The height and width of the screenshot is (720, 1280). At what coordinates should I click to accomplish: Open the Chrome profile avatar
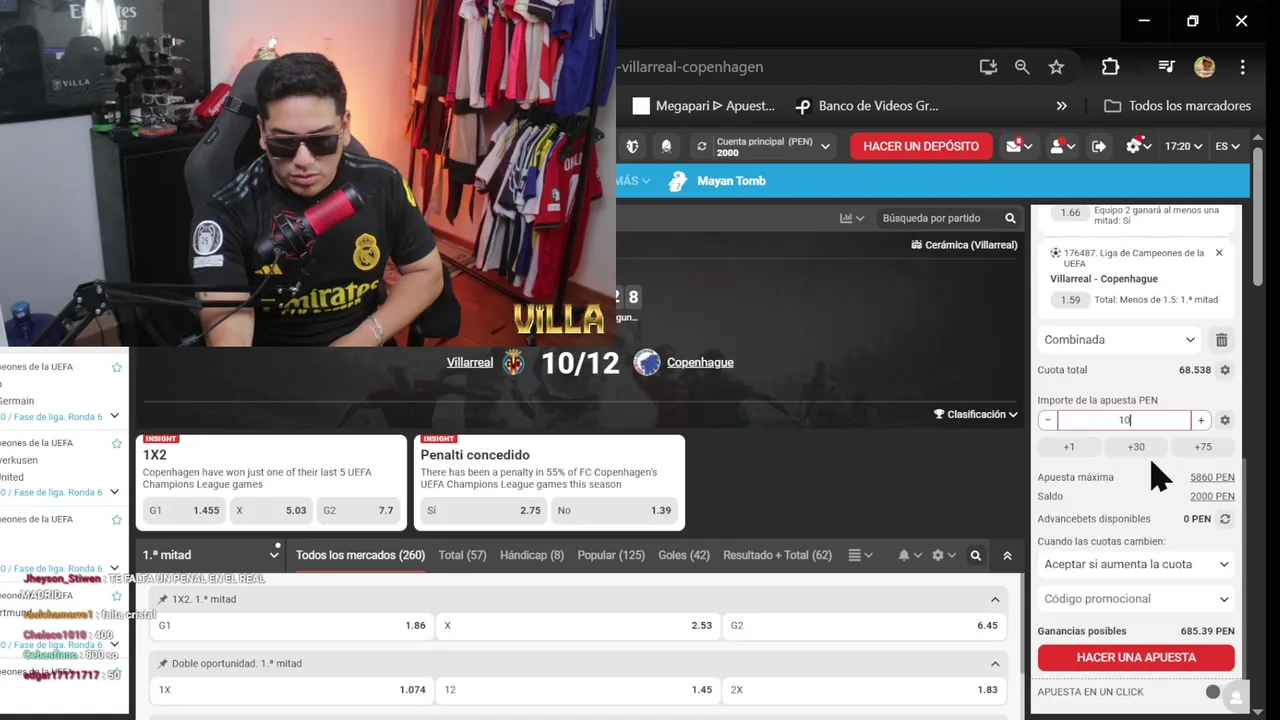click(x=1204, y=67)
